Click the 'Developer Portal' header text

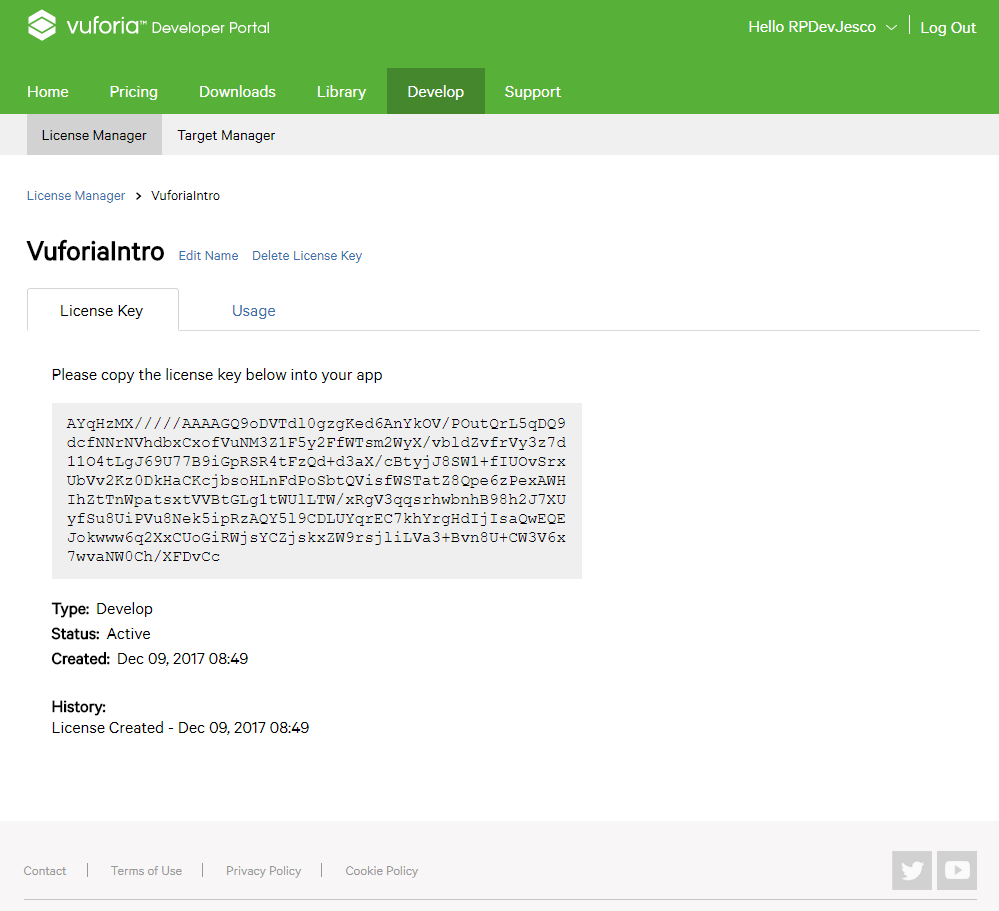coord(211,28)
